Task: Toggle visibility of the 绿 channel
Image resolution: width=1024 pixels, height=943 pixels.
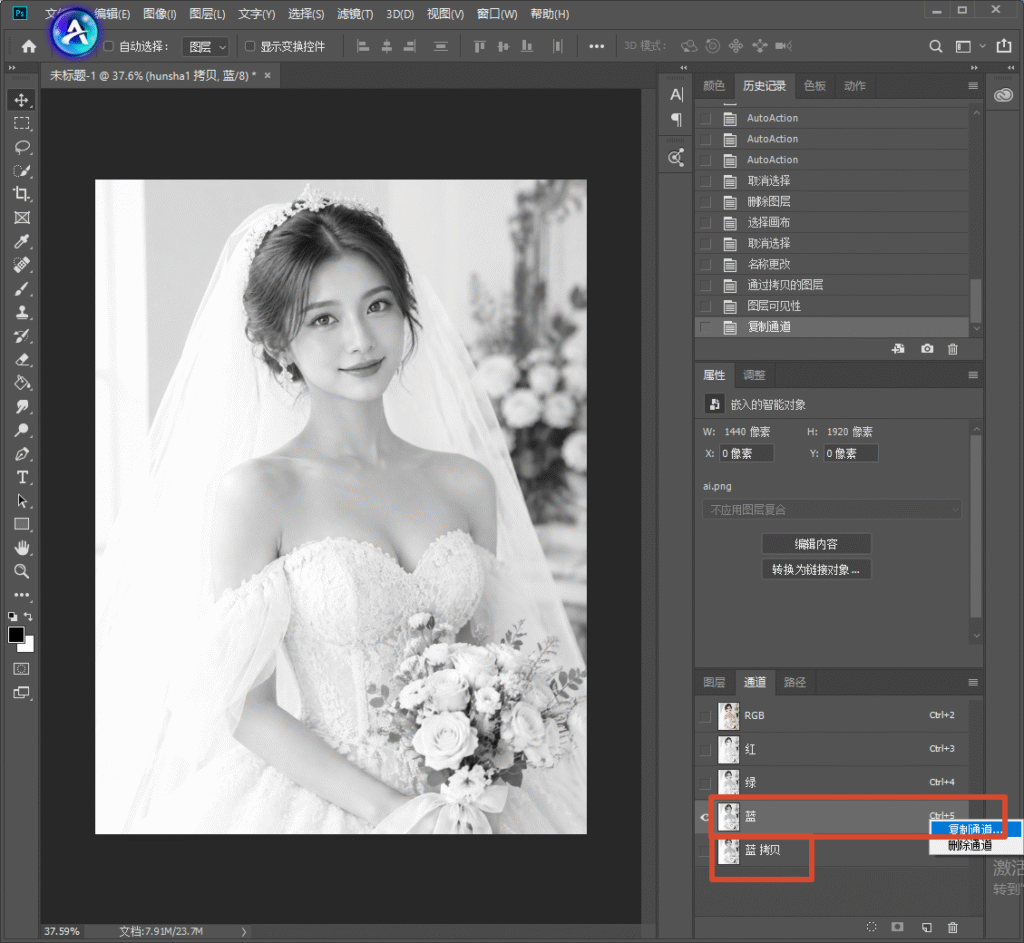Action: point(705,783)
